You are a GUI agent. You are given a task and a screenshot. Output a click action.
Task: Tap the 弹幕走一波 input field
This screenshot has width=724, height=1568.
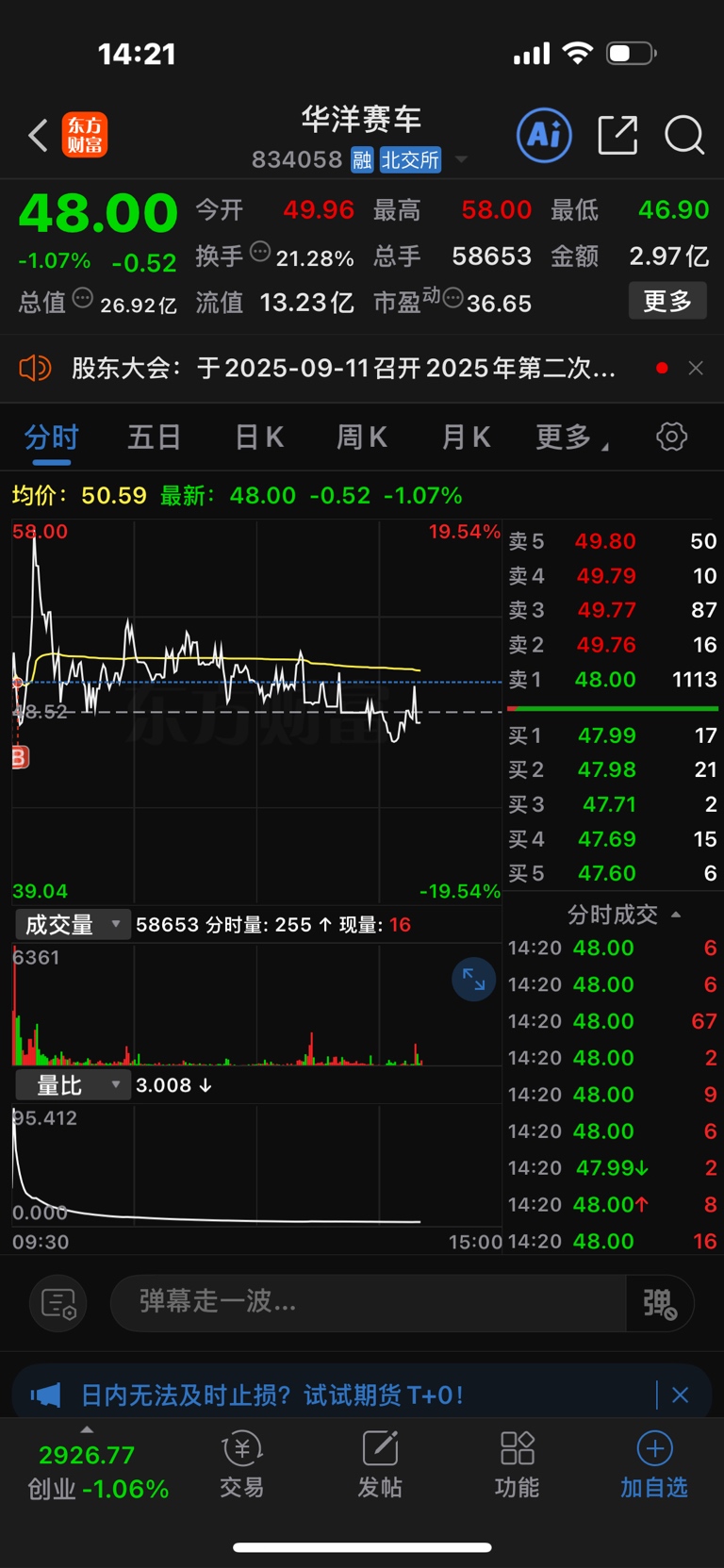click(x=369, y=1303)
